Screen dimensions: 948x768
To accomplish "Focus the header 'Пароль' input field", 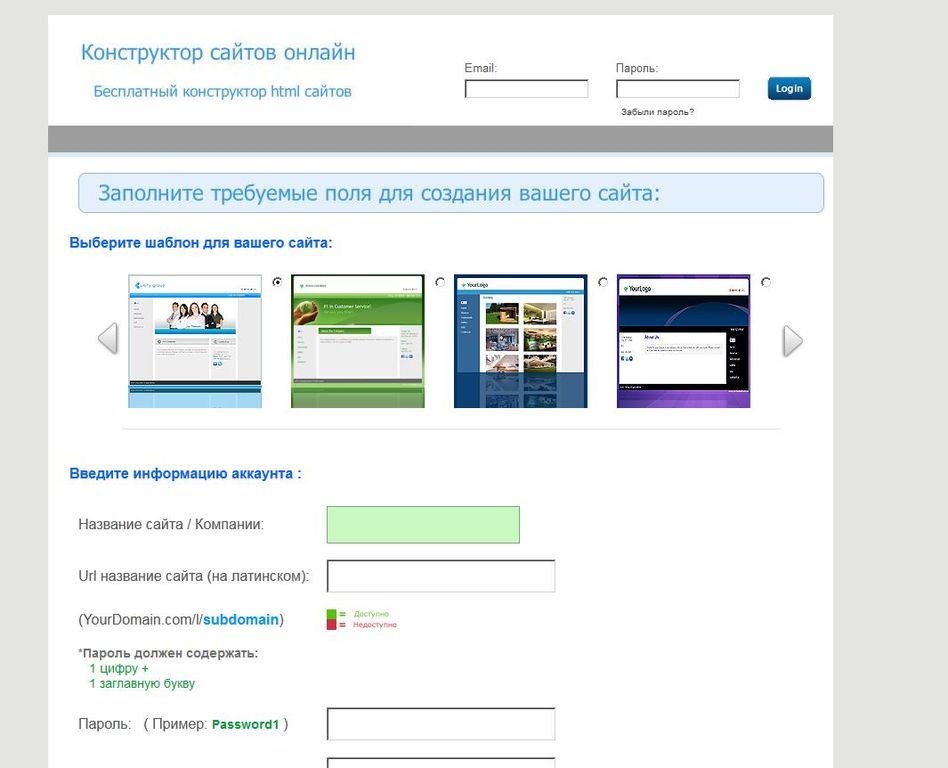I will tap(678, 89).
